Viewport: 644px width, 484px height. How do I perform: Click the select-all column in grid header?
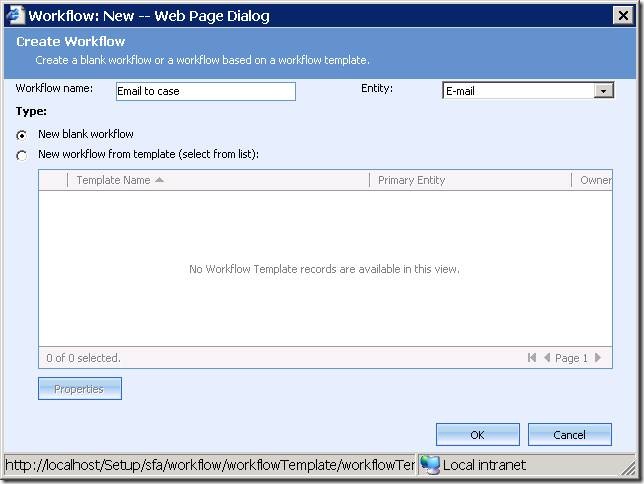point(53,180)
